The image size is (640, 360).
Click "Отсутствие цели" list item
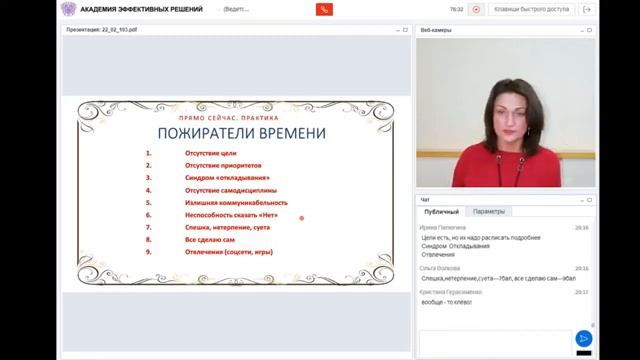(x=211, y=153)
